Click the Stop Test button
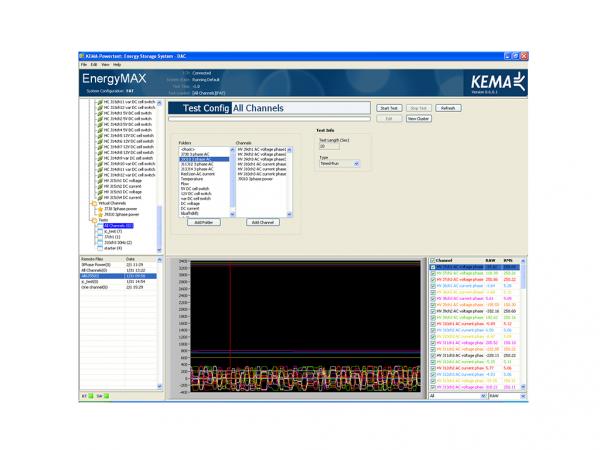This screenshot has width=600, height=450. pyautogui.click(x=419, y=108)
